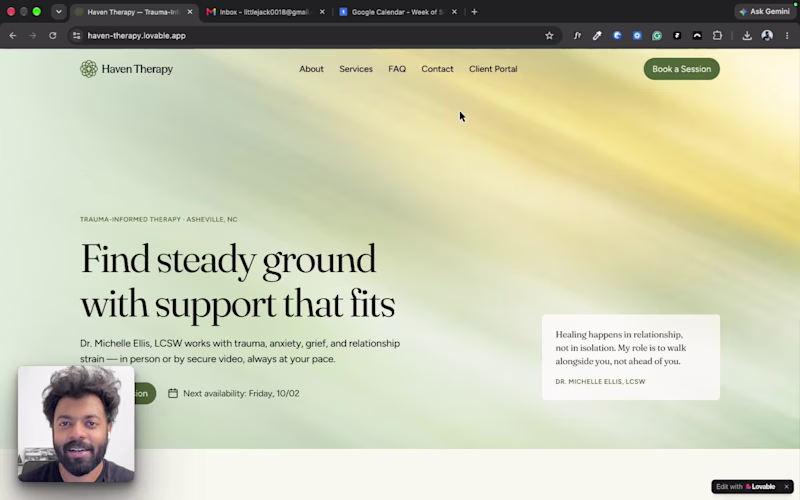800x500 pixels.
Task: Click the blue circular C extension icon
Action: pos(617,36)
